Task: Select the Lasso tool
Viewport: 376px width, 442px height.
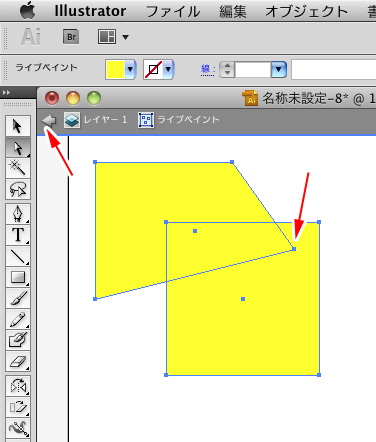Action: (x=18, y=189)
